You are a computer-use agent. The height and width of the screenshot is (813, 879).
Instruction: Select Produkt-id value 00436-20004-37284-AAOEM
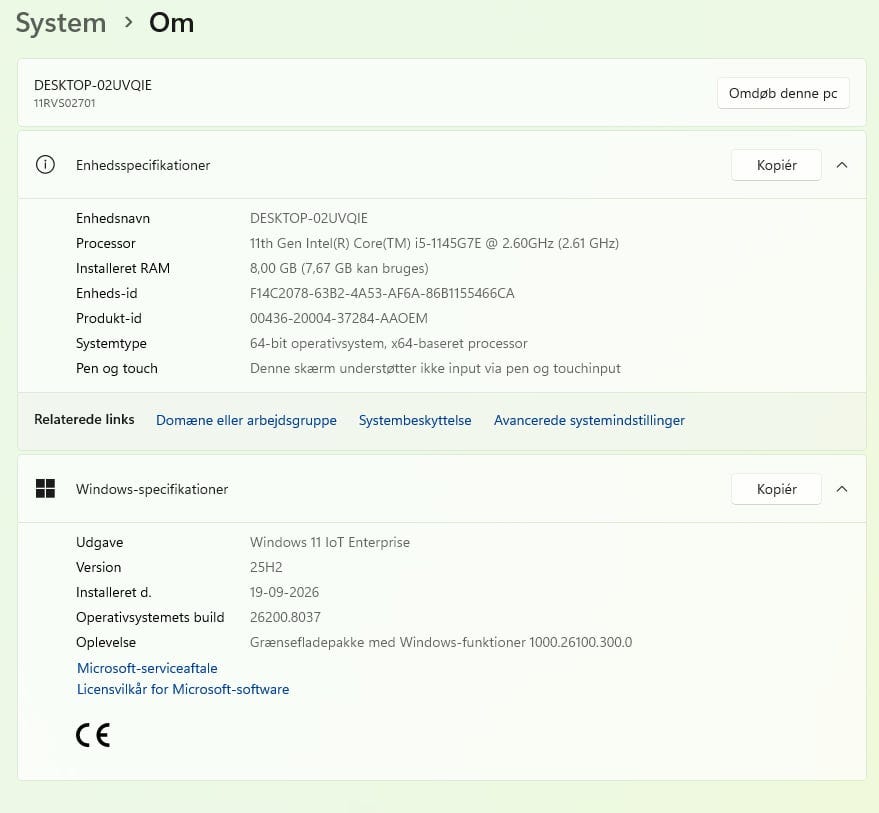(339, 318)
